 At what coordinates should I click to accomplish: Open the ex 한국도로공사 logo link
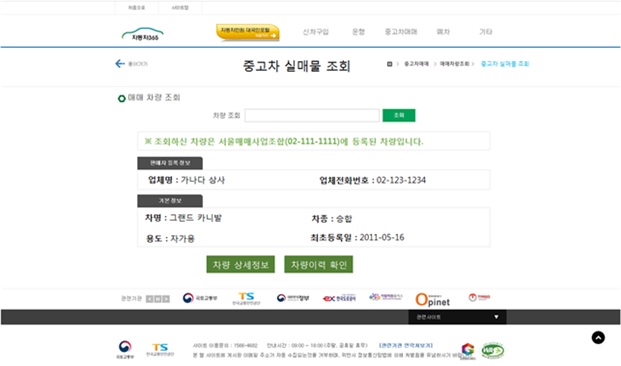(339, 298)
